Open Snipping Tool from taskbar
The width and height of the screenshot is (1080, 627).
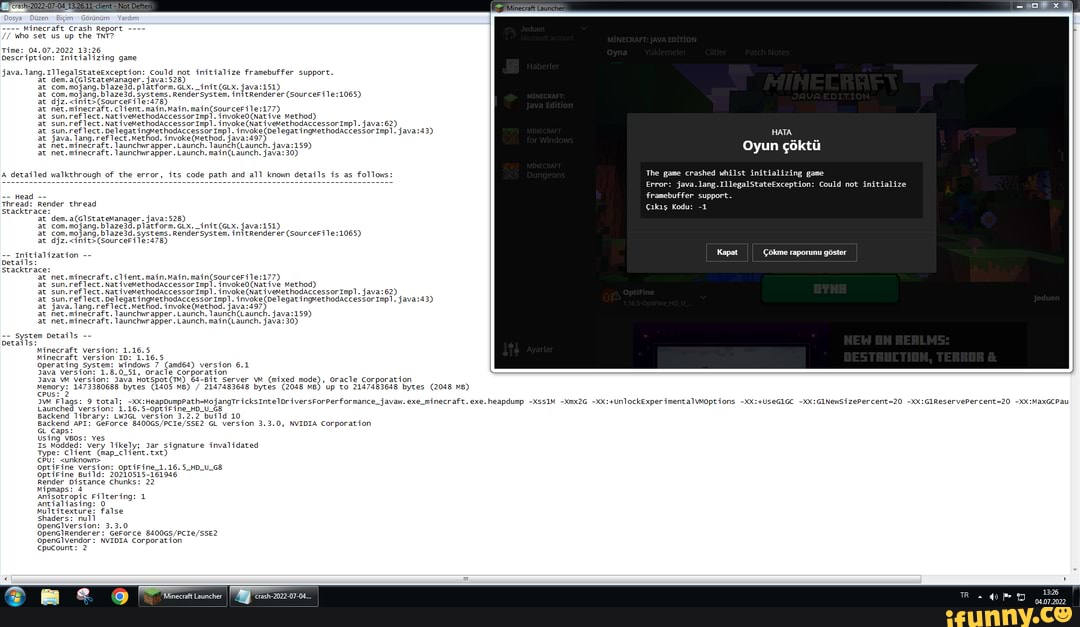click(x=85, y=597)
